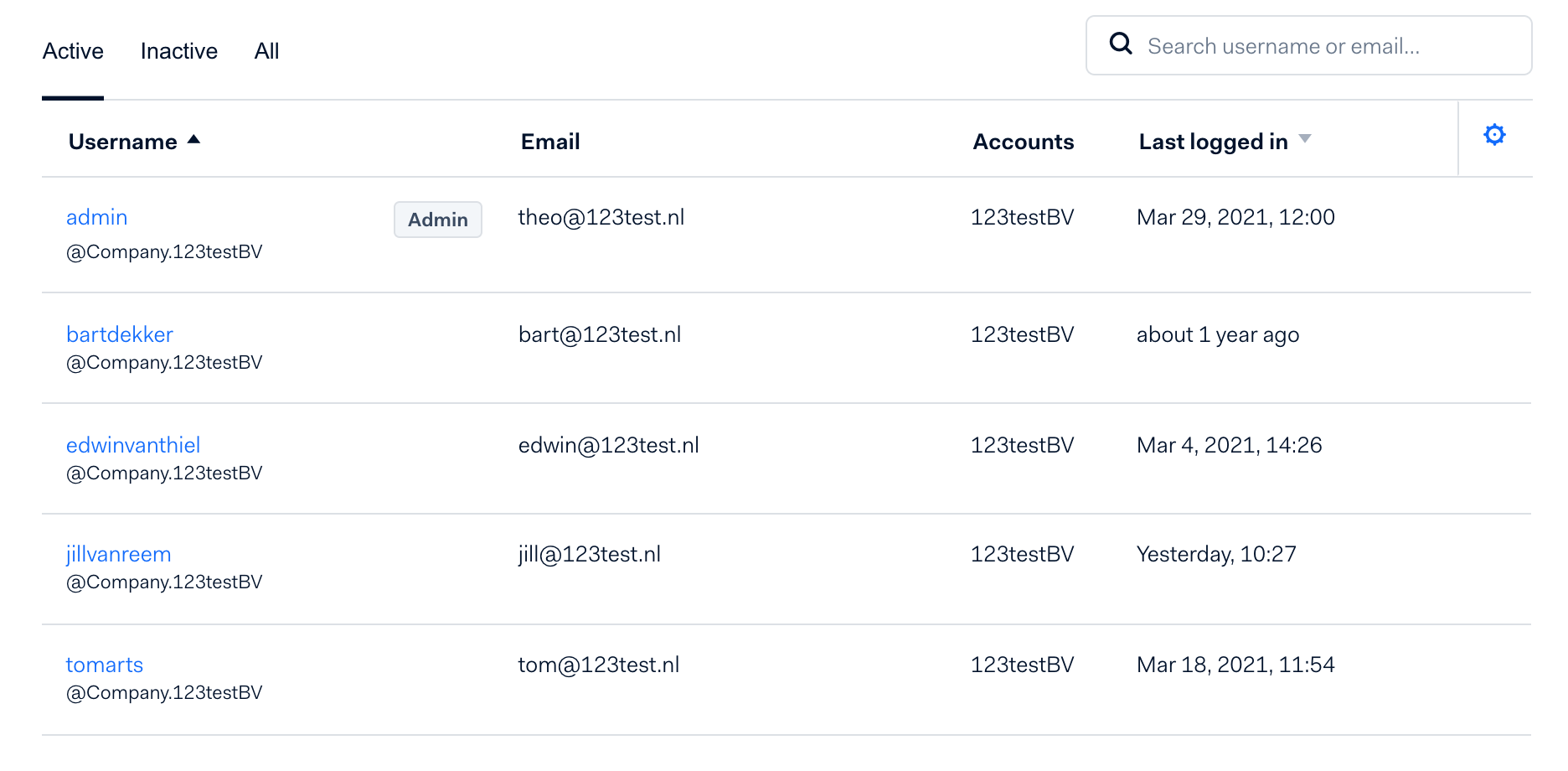Click the magnifying glass search icon
This screenshot has width=1568, height=771.
click(1120, 44)
